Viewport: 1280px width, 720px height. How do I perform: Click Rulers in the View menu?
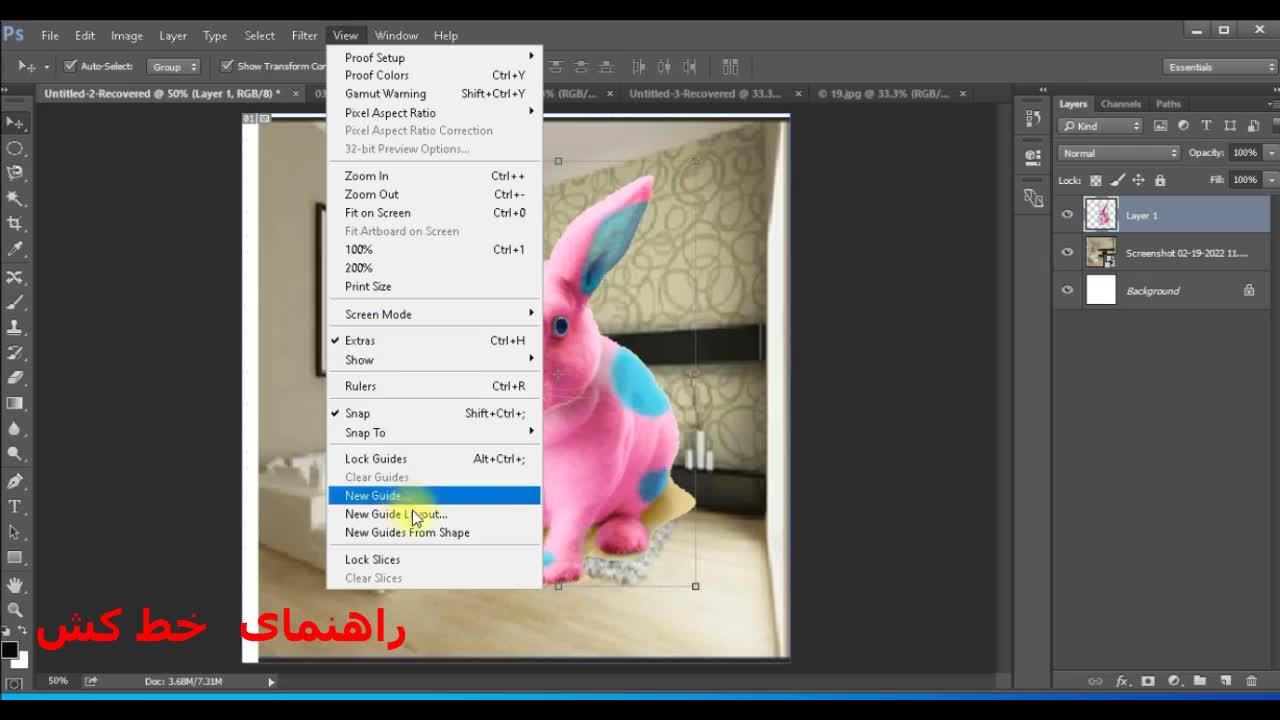[361, 386]
